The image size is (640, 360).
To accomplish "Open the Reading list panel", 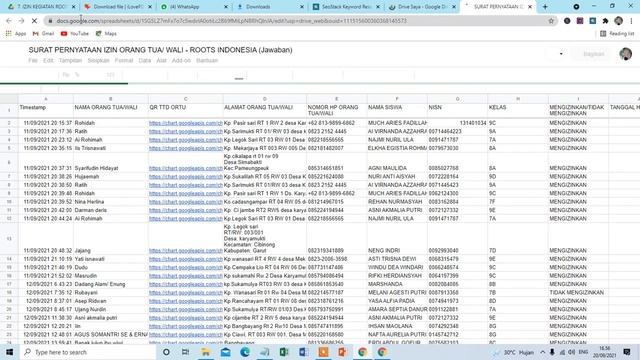I will coord(617,33).
